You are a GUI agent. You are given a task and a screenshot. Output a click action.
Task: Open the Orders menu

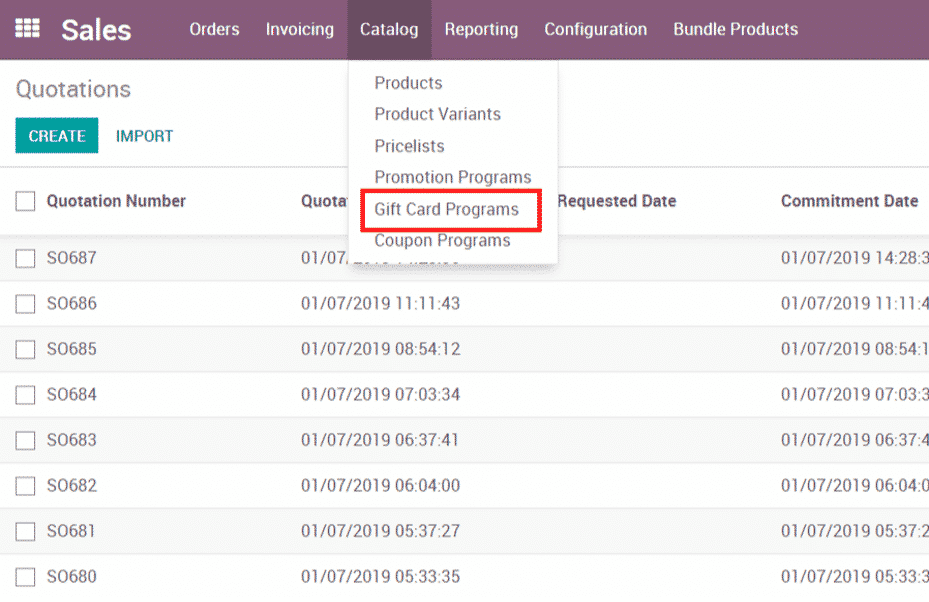[214, 30]
